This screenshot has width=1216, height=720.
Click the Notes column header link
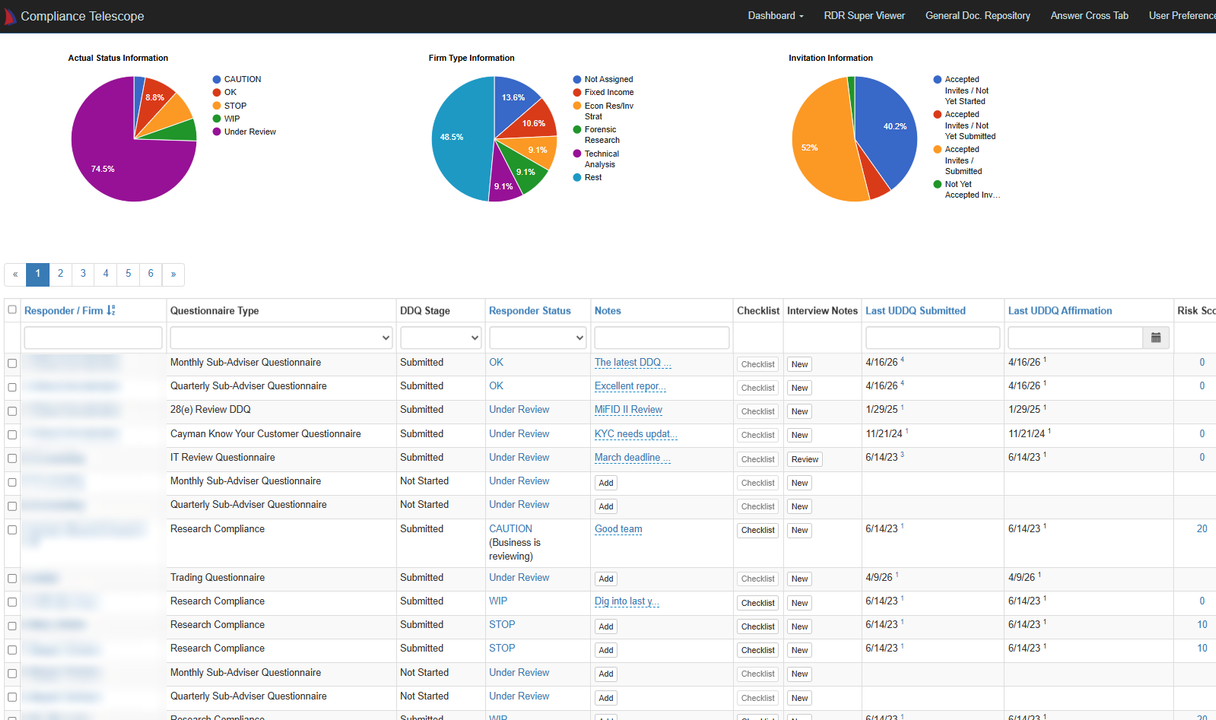[608, 311]
